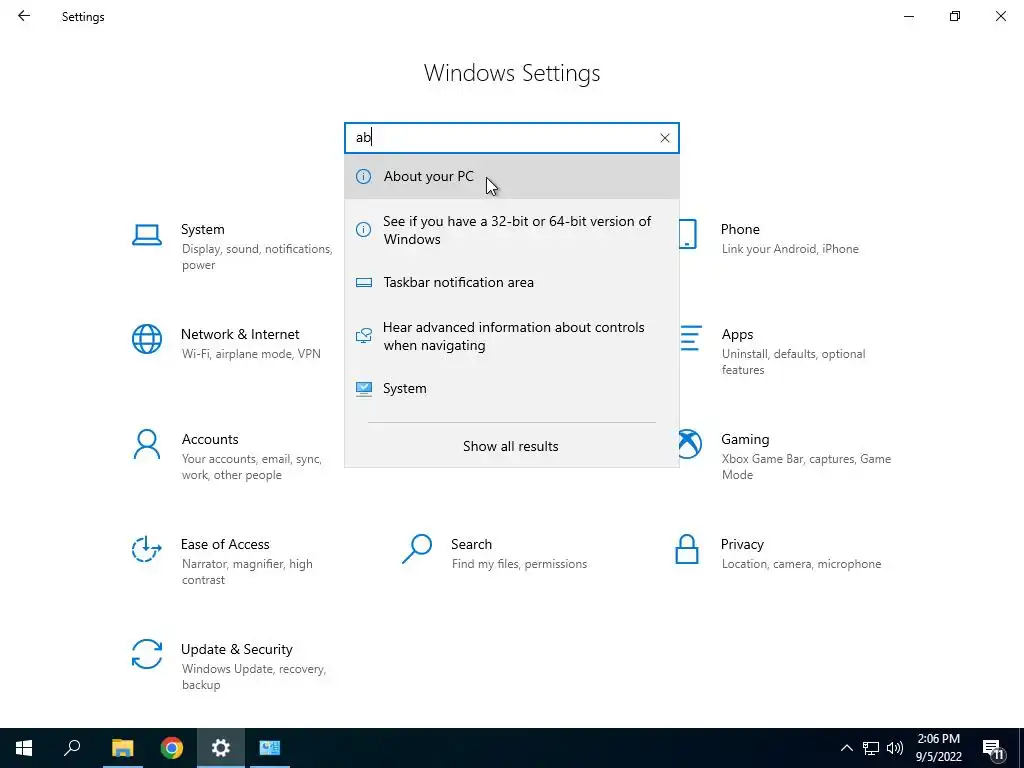1024x768 pixels.
Task: Open the Windows Start menu
Action: click(x=24, y=748)
